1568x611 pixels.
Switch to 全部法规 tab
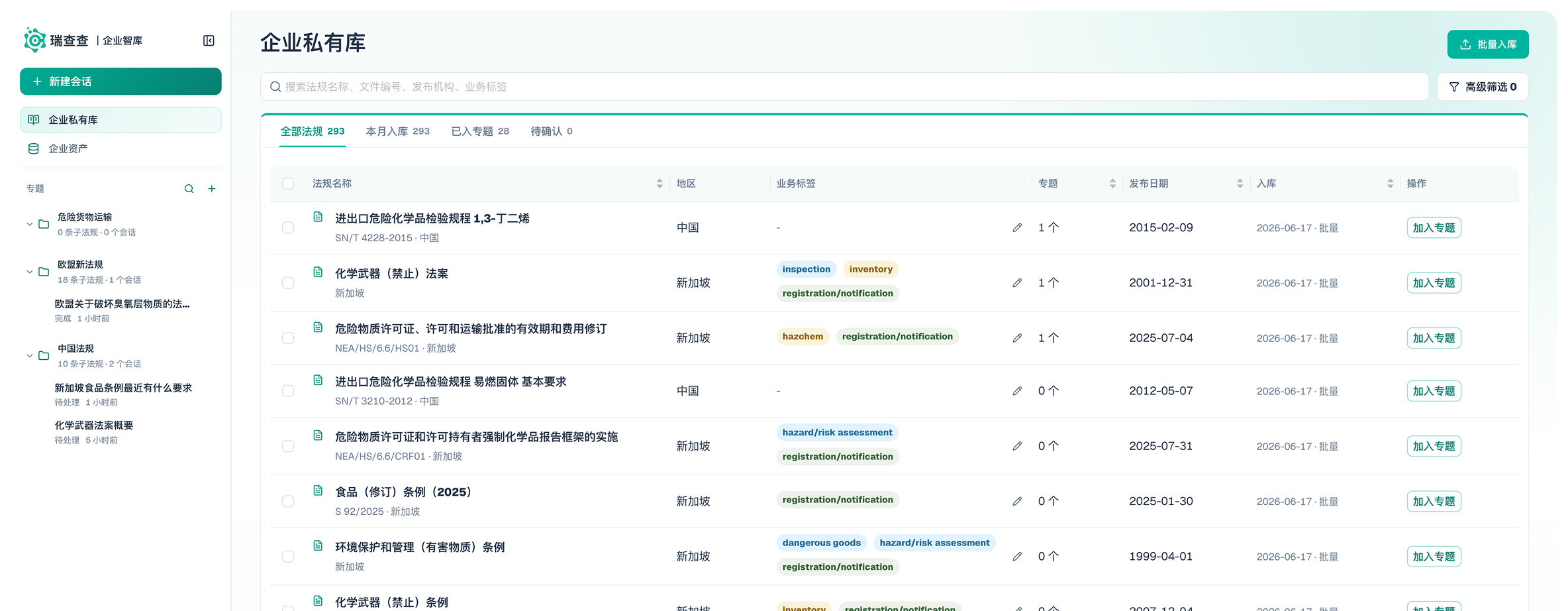click(313, 131)
